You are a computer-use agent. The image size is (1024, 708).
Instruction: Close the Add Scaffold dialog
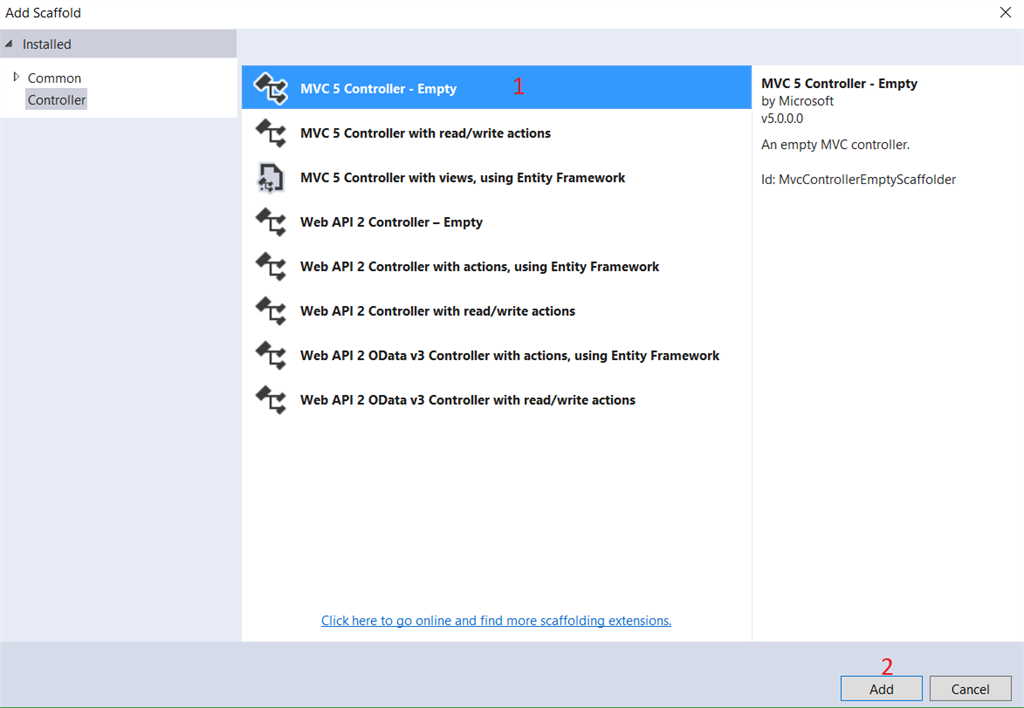[1005, 12]
